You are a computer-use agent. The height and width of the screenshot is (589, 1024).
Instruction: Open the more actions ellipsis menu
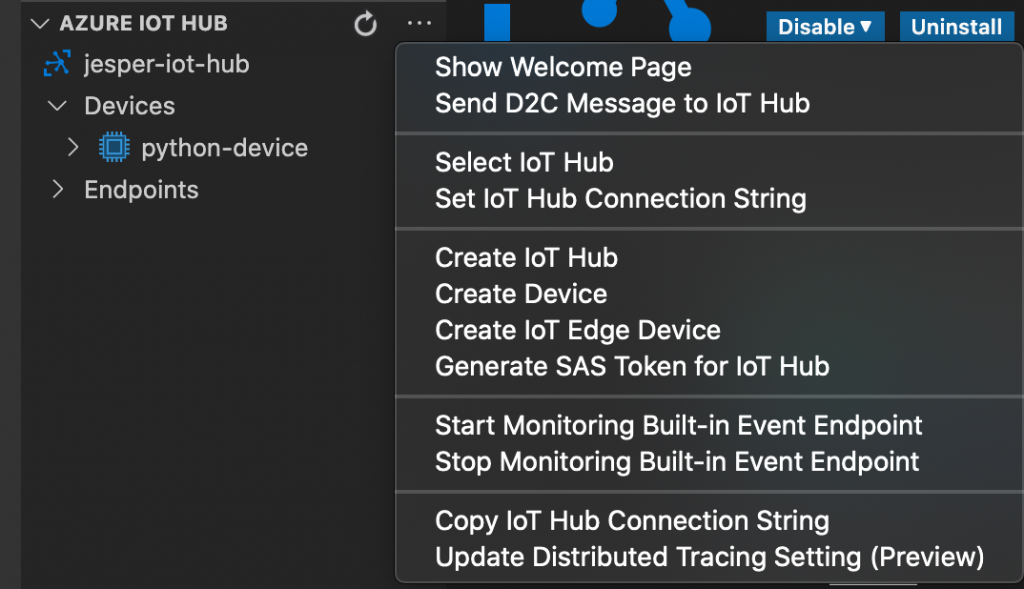[419, 24]
